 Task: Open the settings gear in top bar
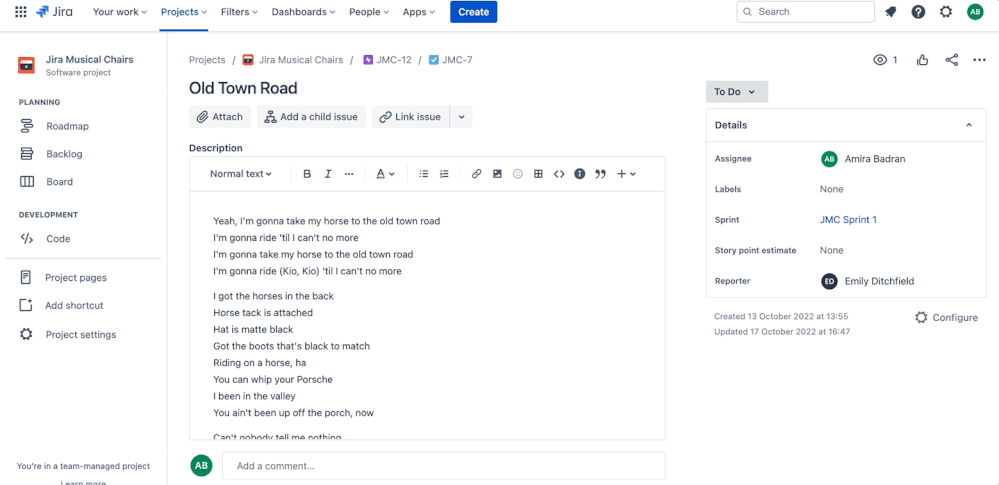946,11
